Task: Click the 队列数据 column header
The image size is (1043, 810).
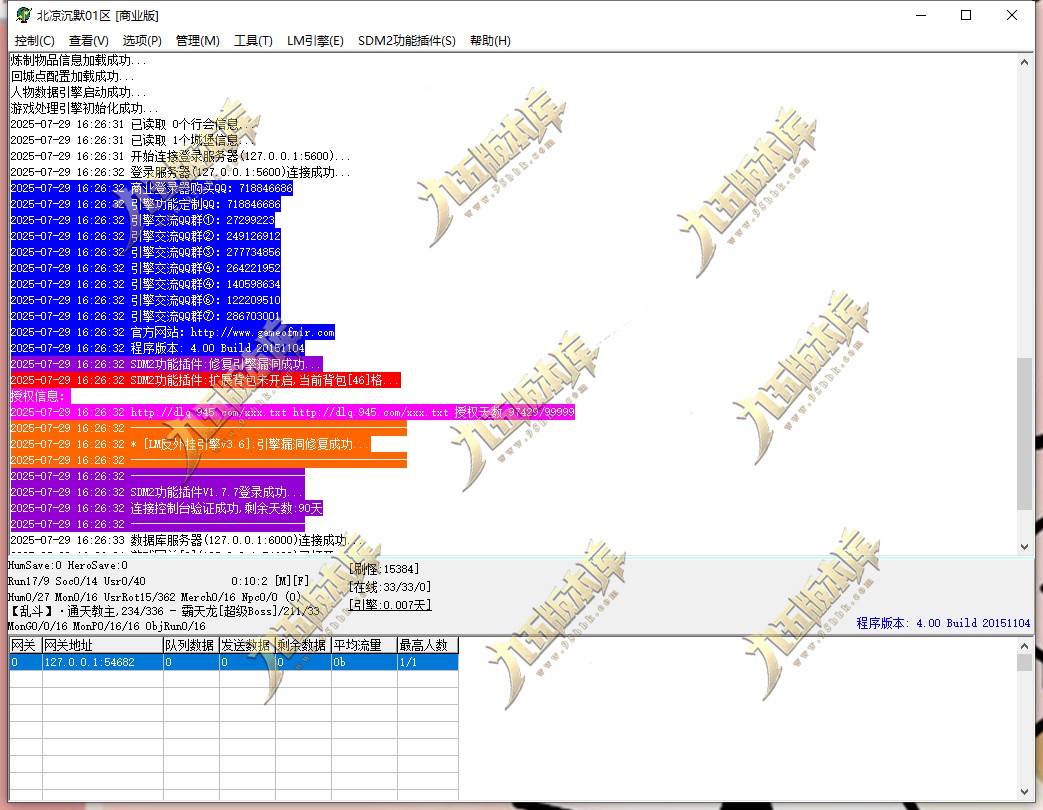Action: (192, 645)
